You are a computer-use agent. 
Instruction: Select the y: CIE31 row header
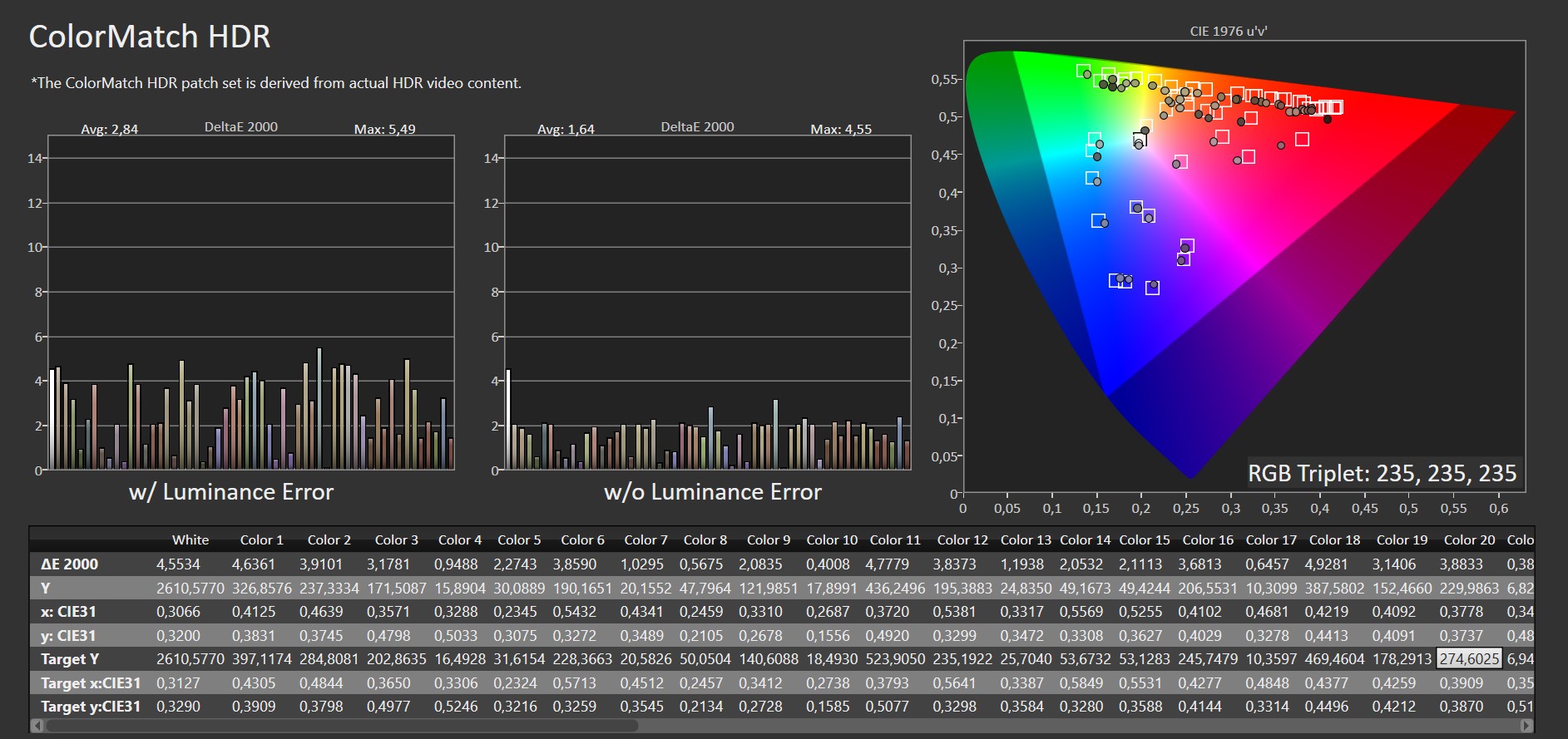tap(68, 636)
